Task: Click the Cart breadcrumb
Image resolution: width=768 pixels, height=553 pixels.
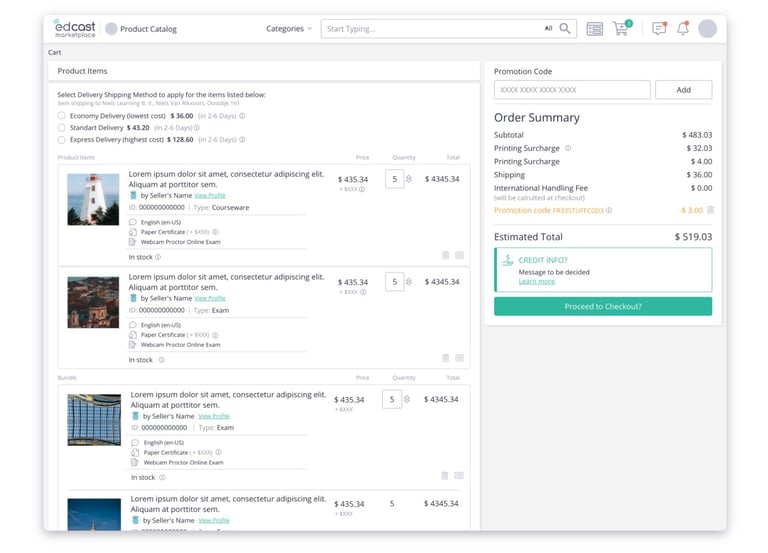Action: [x=54, y=52]
